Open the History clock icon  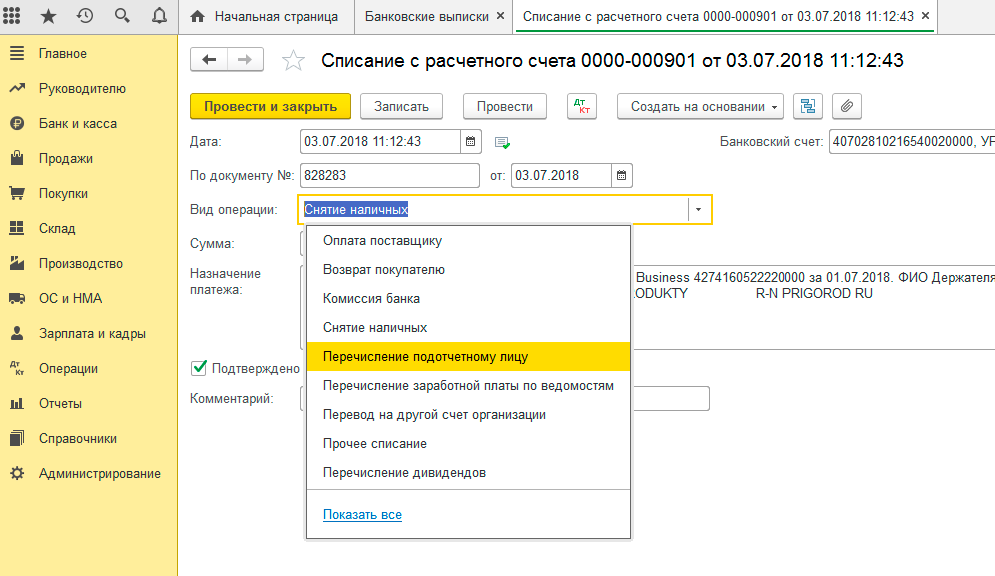[x=85, y=16]
